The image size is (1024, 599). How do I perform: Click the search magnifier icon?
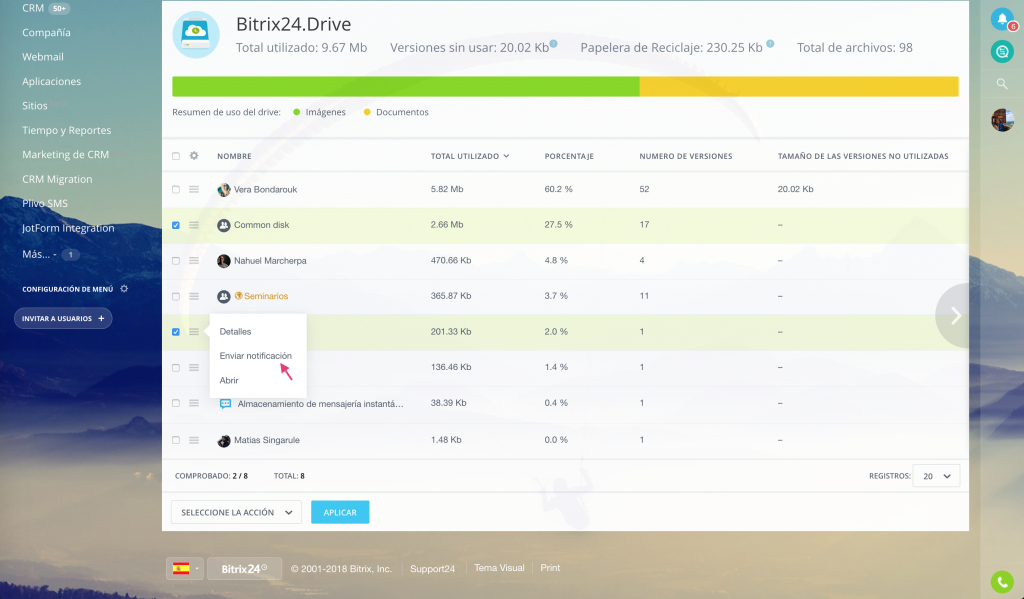click(x=1002, y=84)
